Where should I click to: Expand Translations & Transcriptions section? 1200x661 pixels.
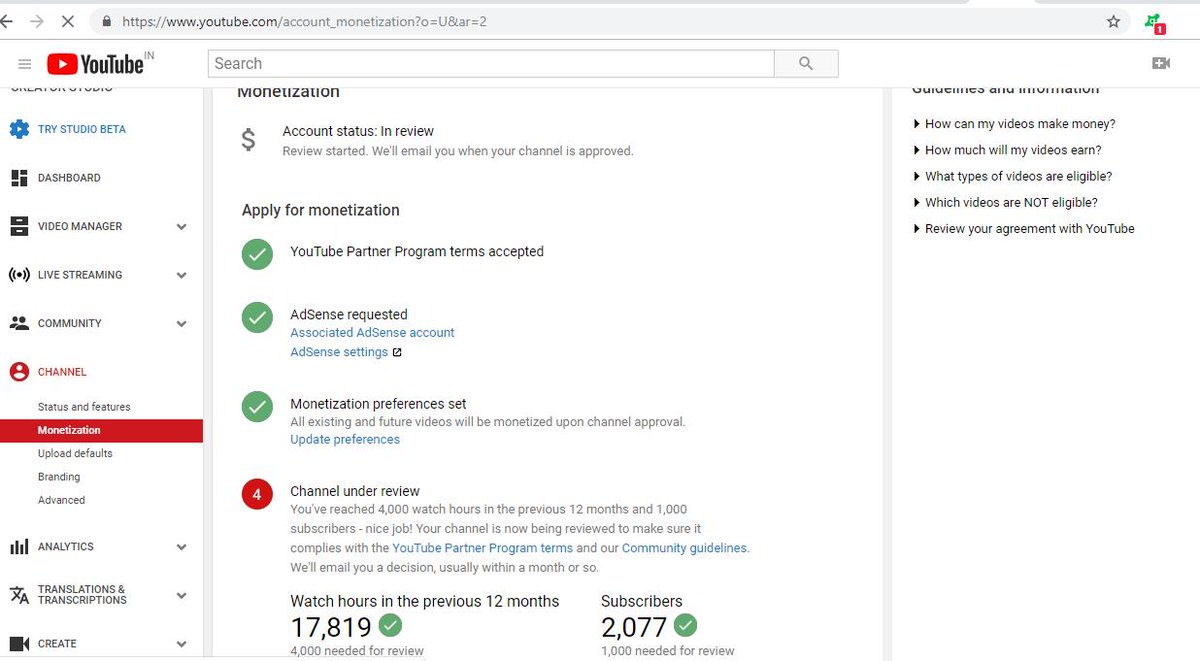coord(181,595)
